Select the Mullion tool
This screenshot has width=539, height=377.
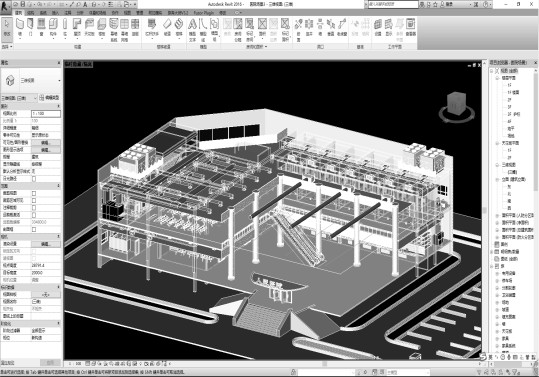[x=135, y=27]
